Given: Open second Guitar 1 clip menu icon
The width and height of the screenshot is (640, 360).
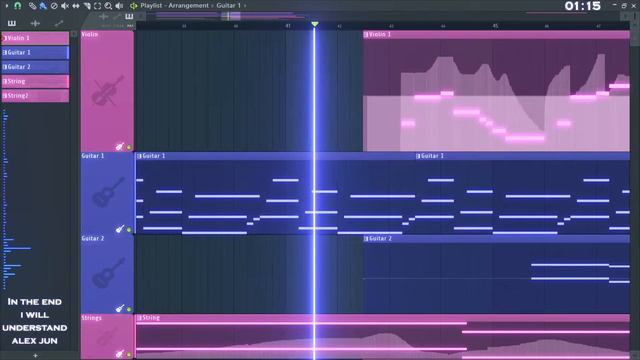Looking at the screenshot, I should (418, 156).
